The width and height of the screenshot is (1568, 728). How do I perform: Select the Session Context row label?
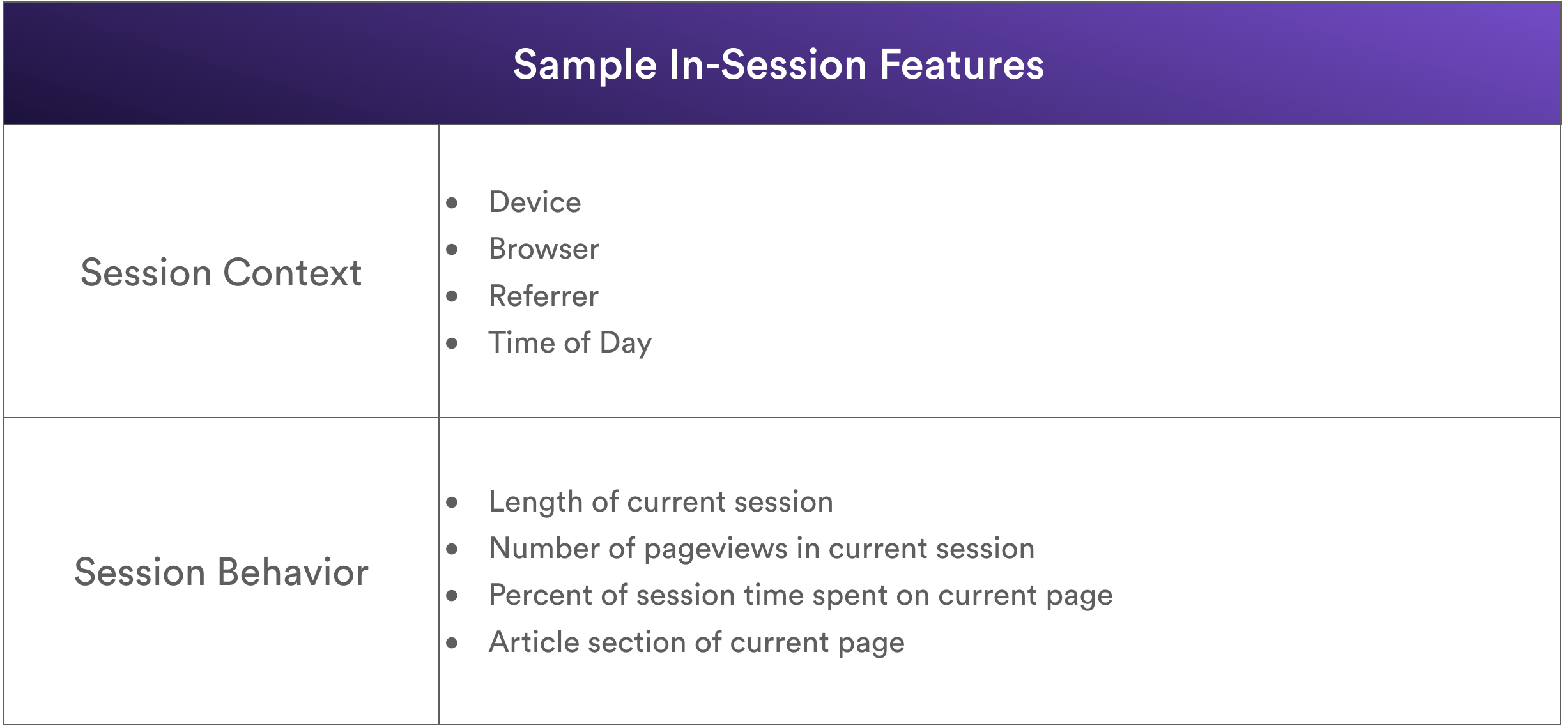pyautogui.click(x=221, y=273)
